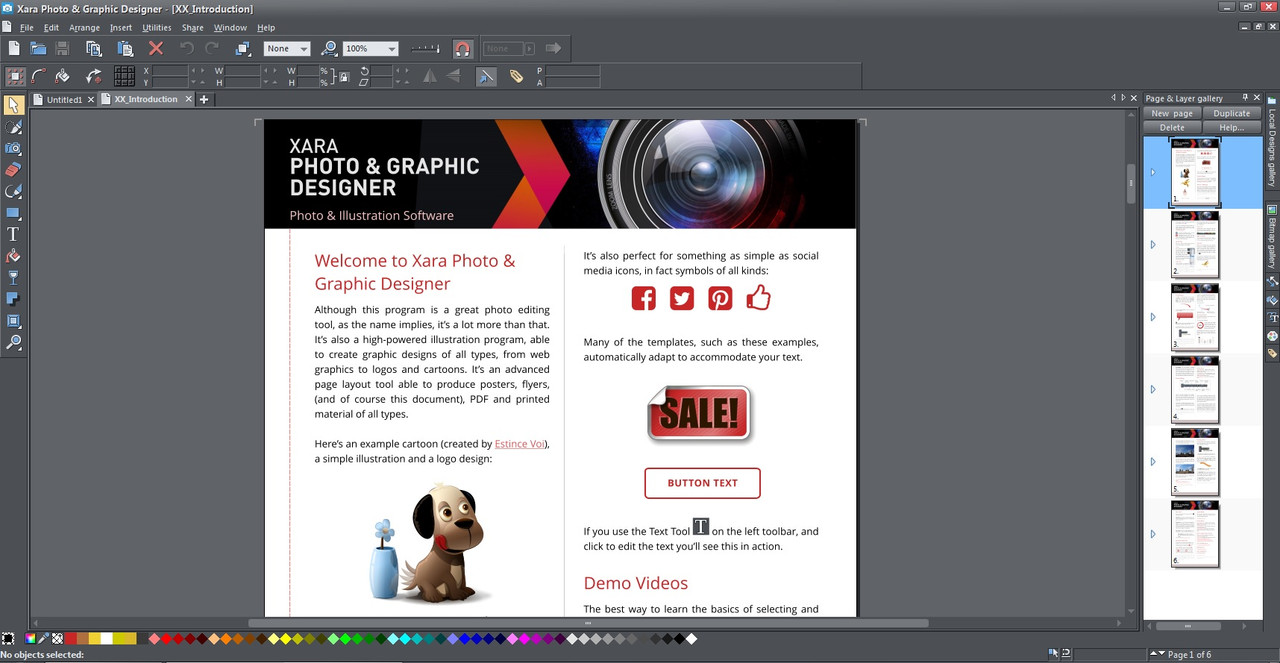Select the Fill tool paint bucket
This screenshot has height=663, width=1280.
(x=13, y=256)
